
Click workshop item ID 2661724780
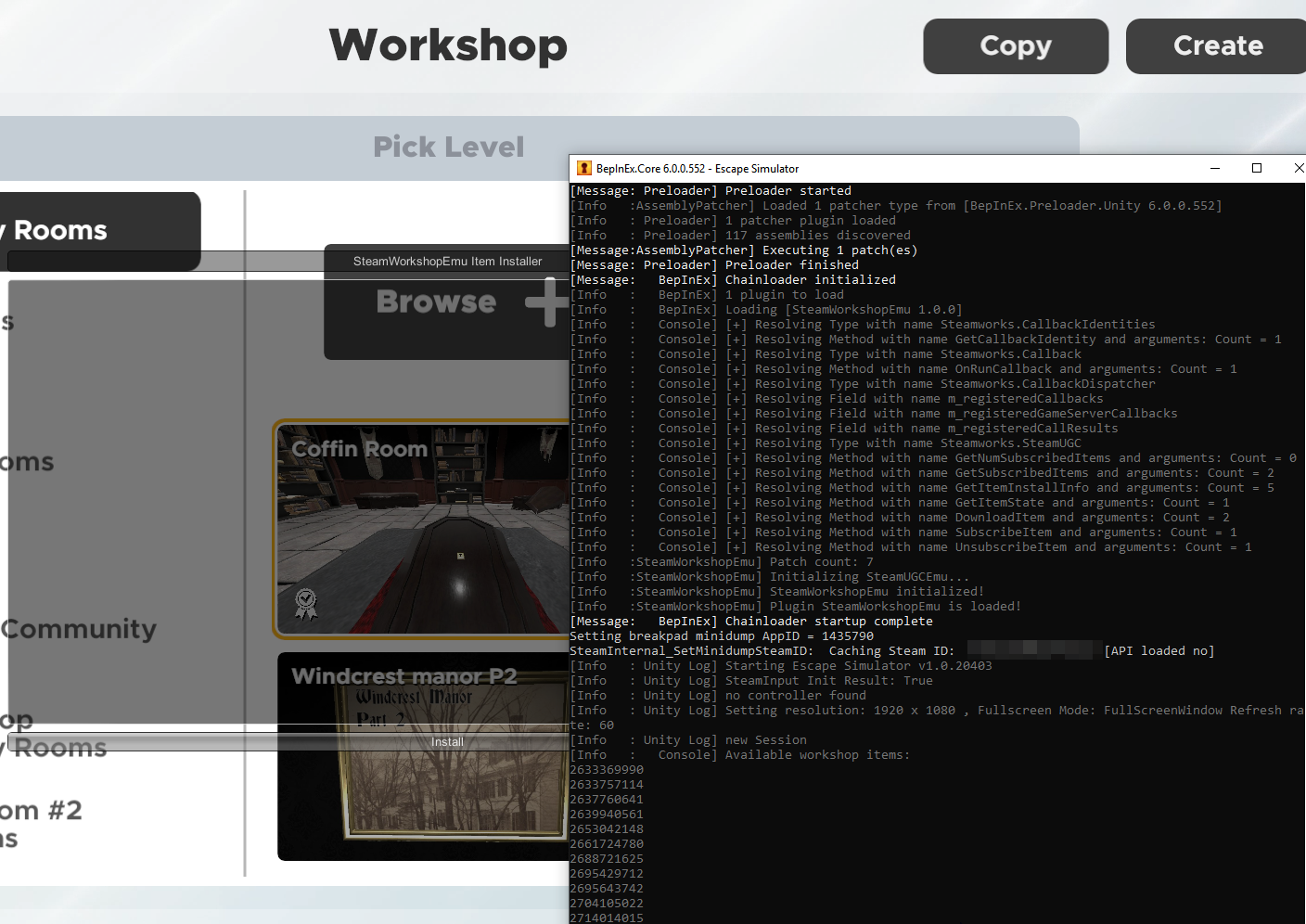click(x=607, y=844)
